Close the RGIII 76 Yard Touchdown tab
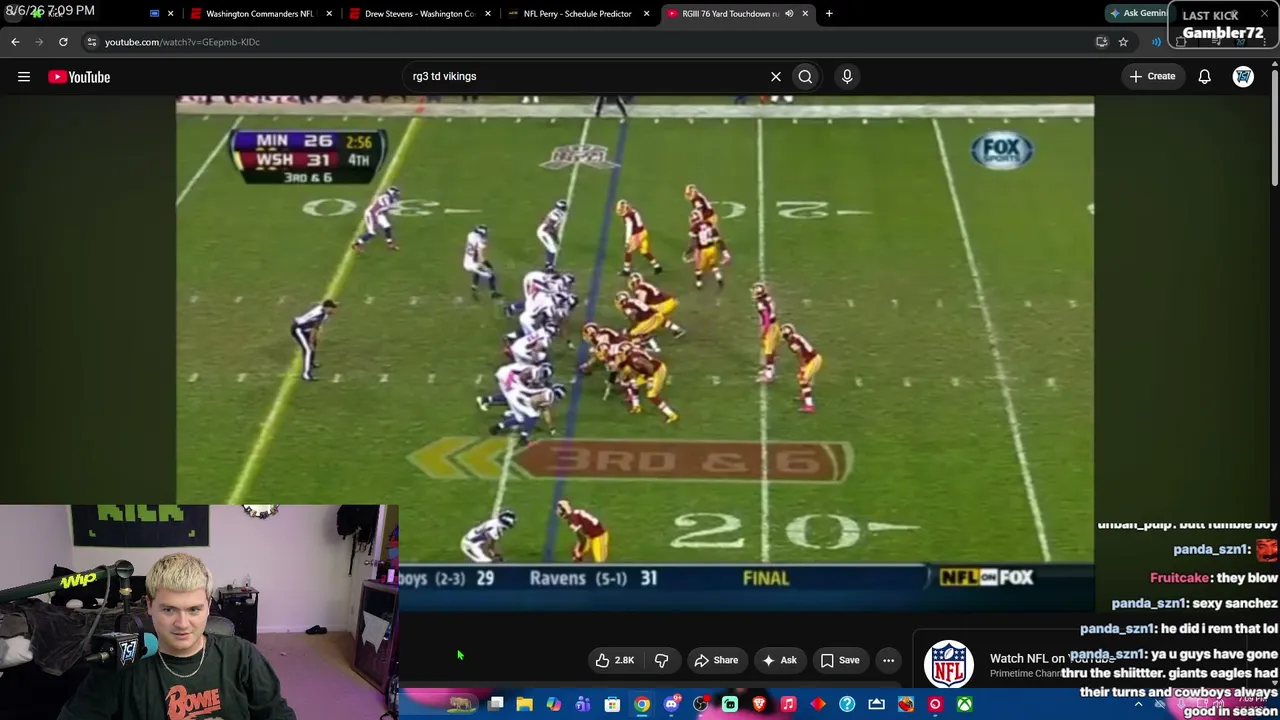The image size is (1280, 720). point(805,14)
